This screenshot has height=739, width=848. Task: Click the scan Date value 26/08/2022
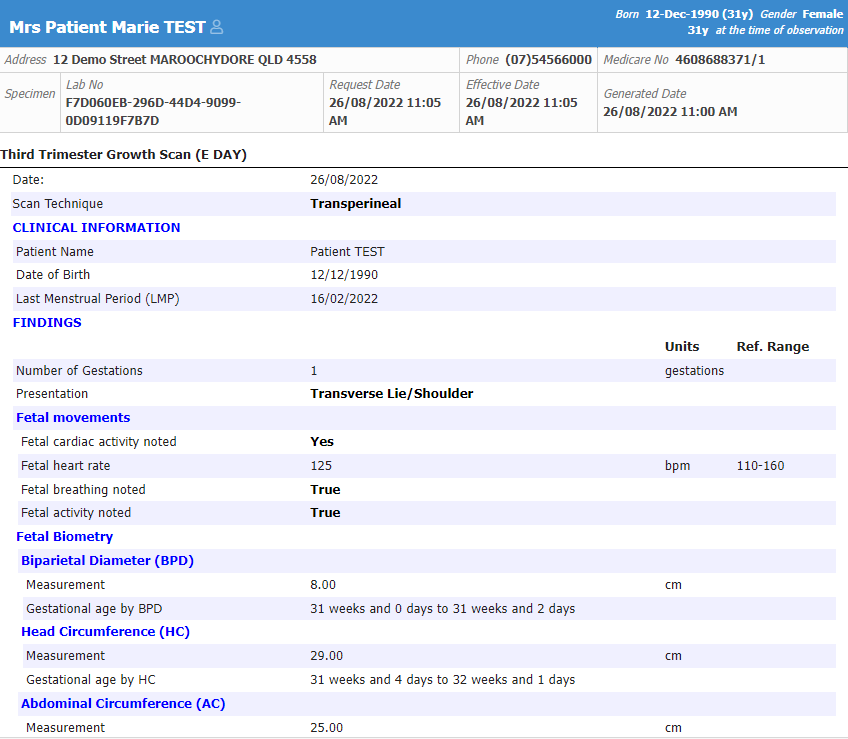[344, 180]
